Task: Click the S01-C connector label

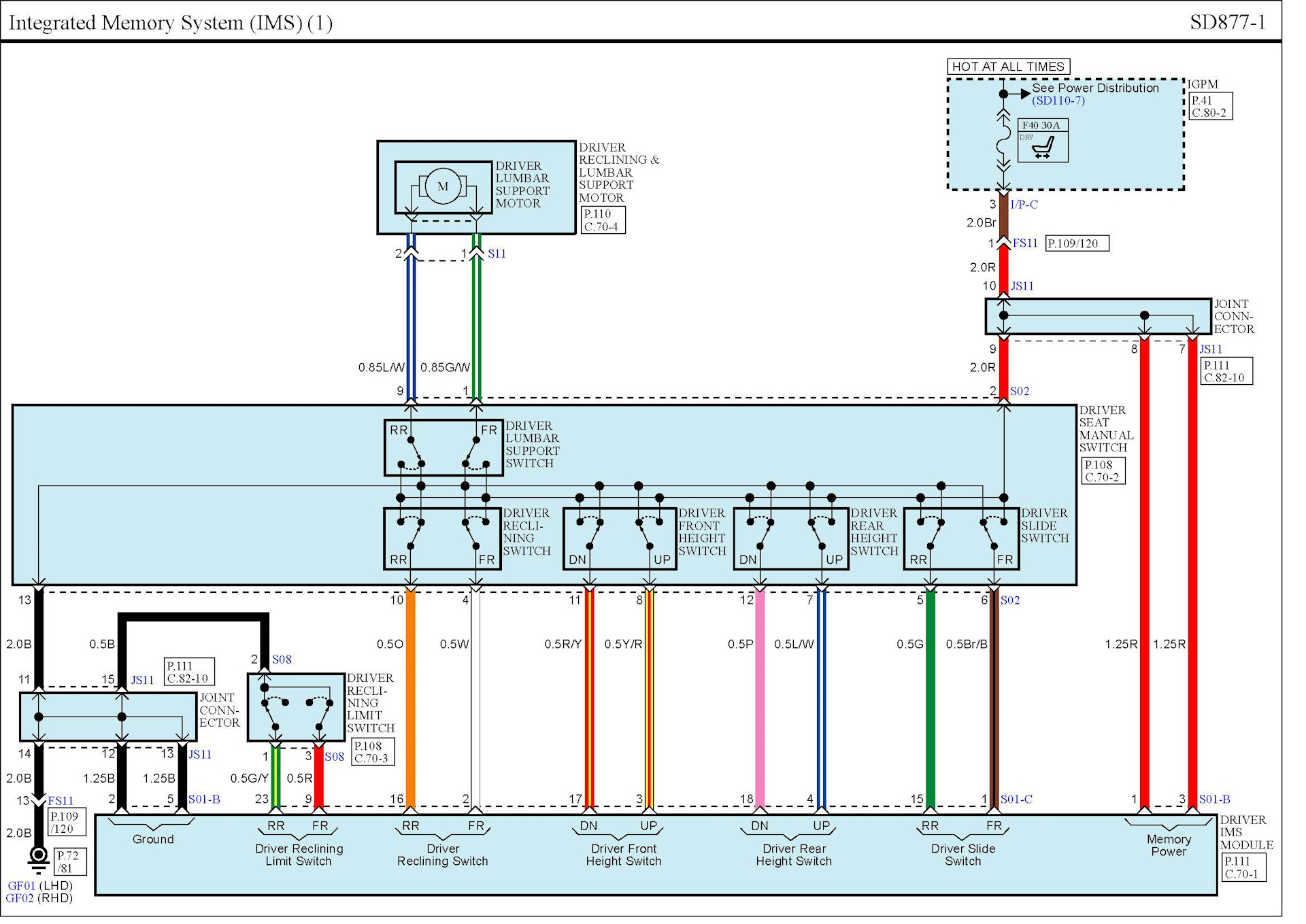Action: click(x=1016, y=799)
